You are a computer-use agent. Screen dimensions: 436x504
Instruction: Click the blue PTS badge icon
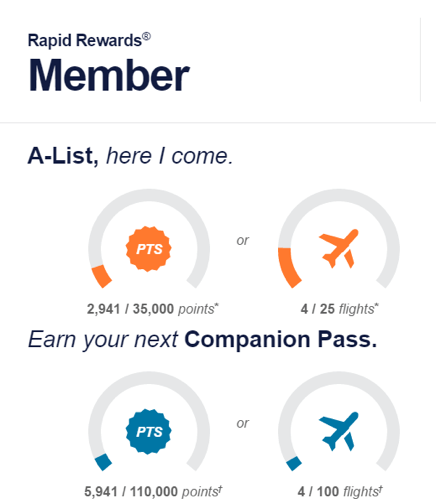click(149, 432)
